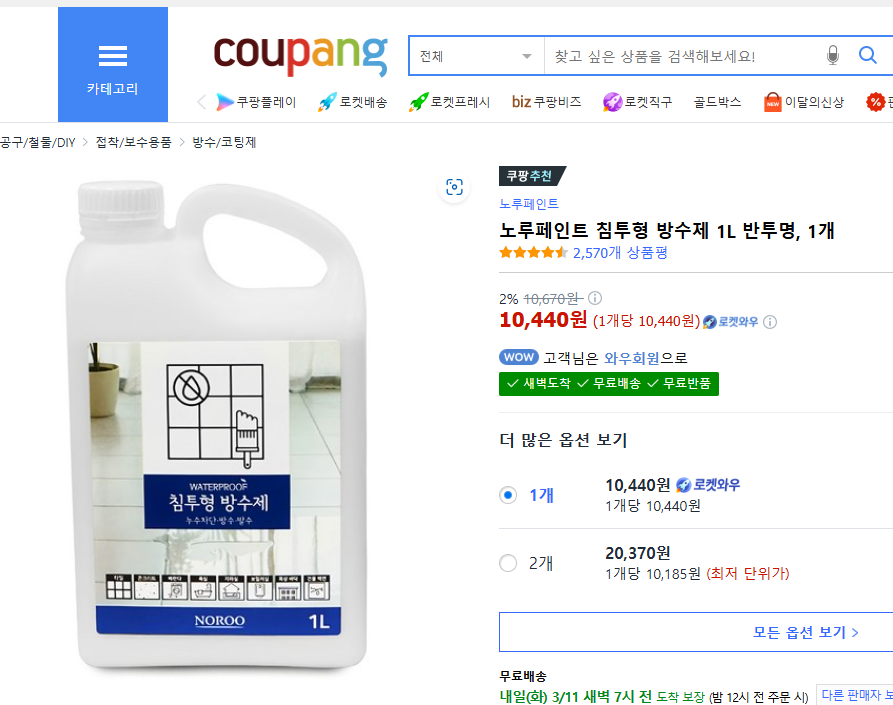Viewport: 893px width, 705px height.
Task: Select the 1개 quantity option
Action: point(508,495)
